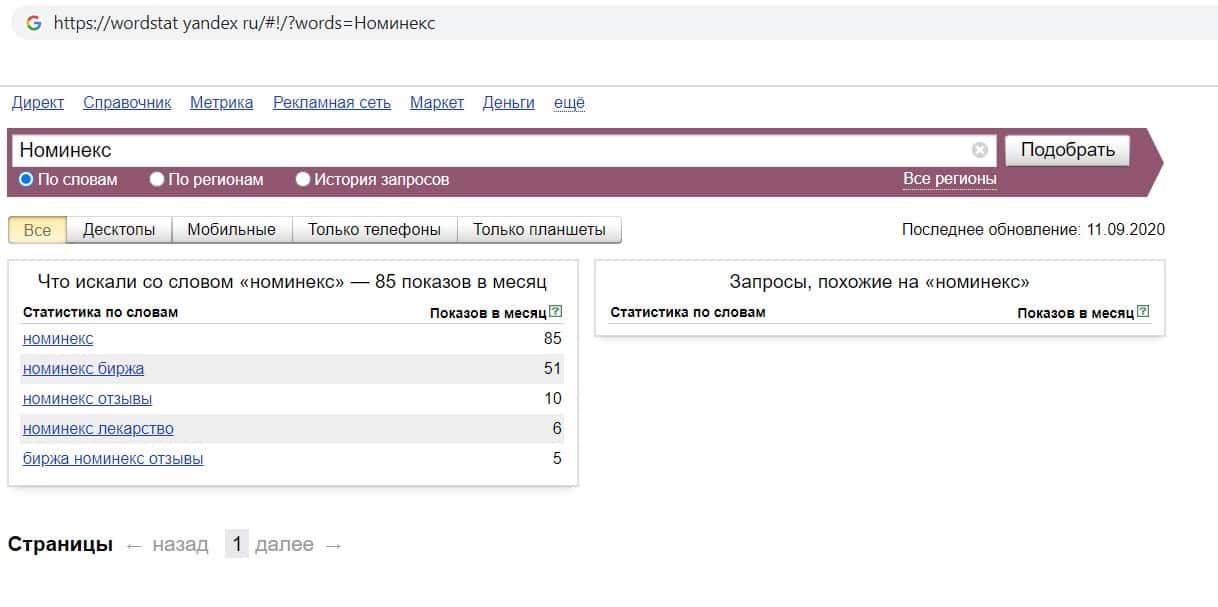Open the Маркет link
This screenshot has width=1218, height=607.
437,103
